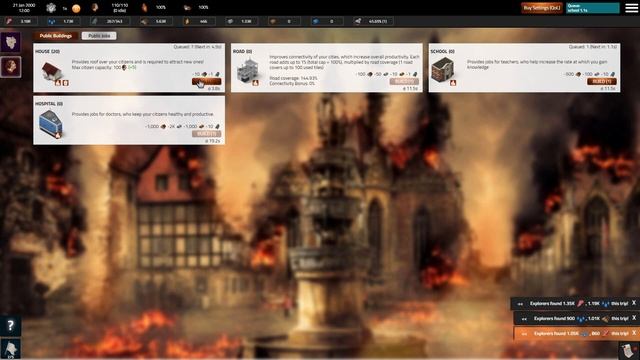The height and width of the screenshot is (360, 640).
Task: Click the teal Queue status box
Action: [593, 8]
